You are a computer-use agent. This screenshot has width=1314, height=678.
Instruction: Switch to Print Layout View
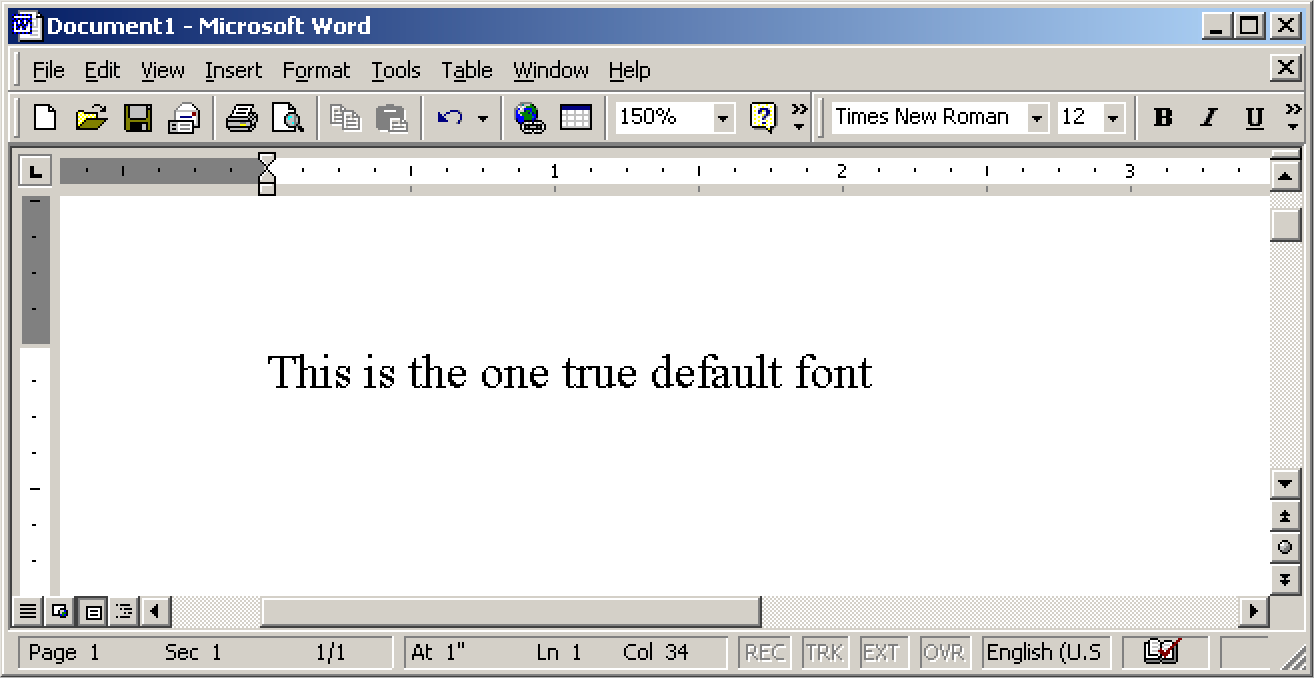[92, 610]
